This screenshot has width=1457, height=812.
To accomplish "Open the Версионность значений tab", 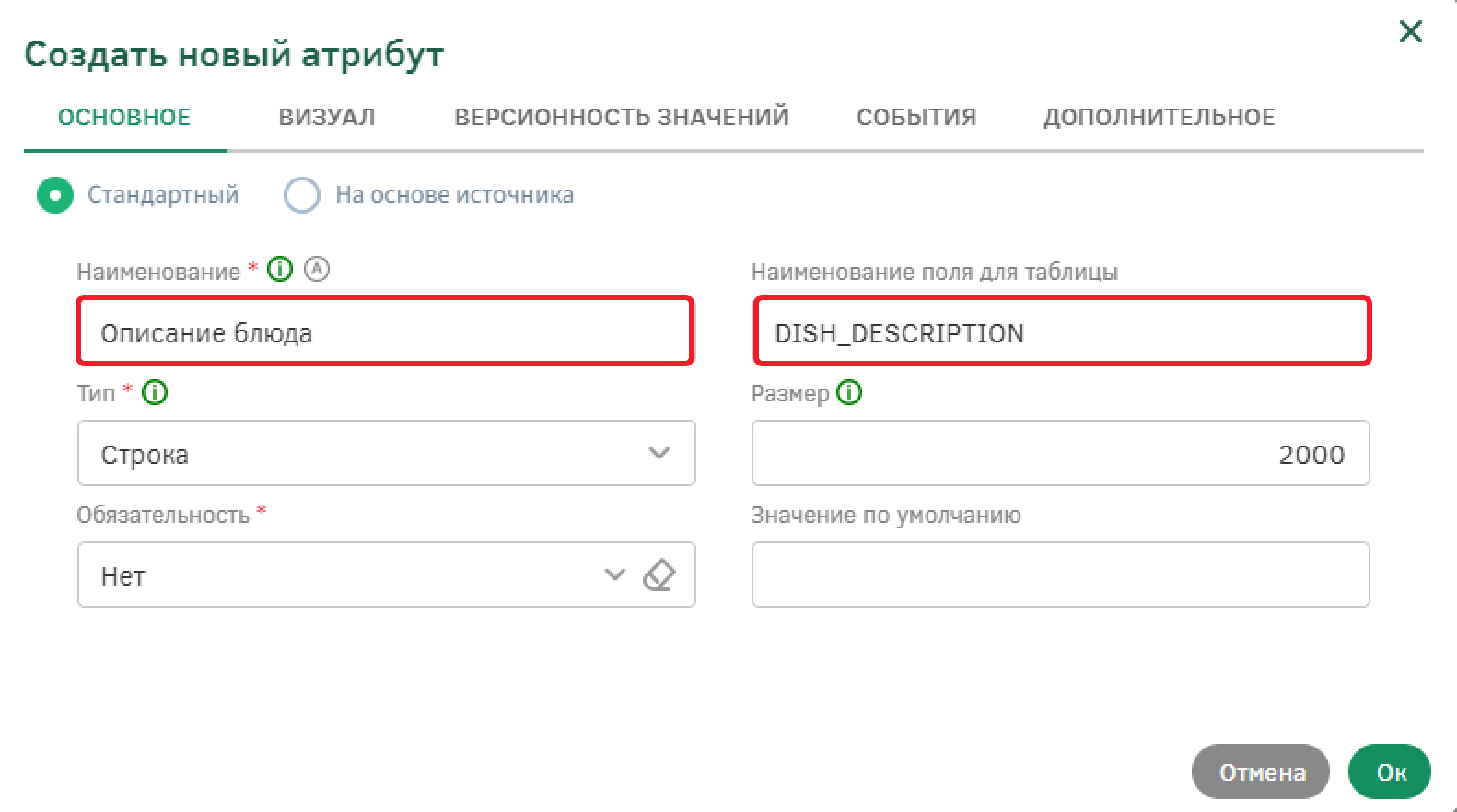I will tap(622, 117).
